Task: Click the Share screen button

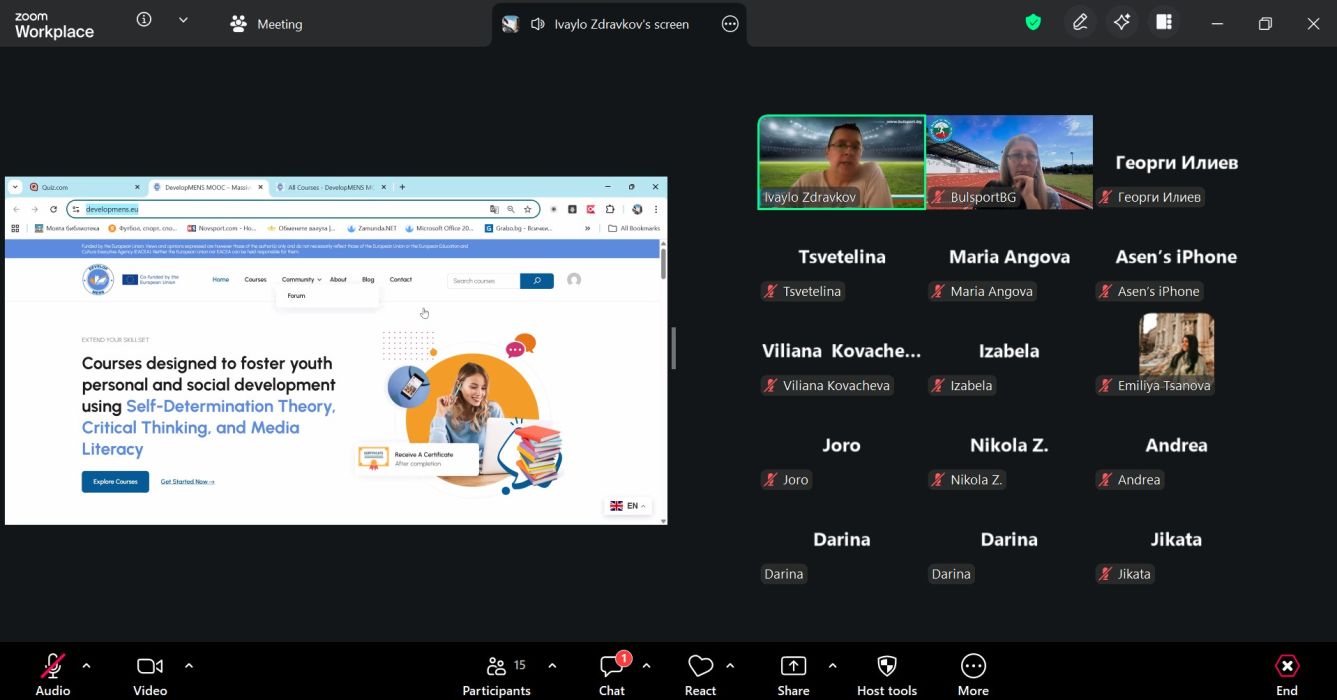Action: tap(793, 674)
